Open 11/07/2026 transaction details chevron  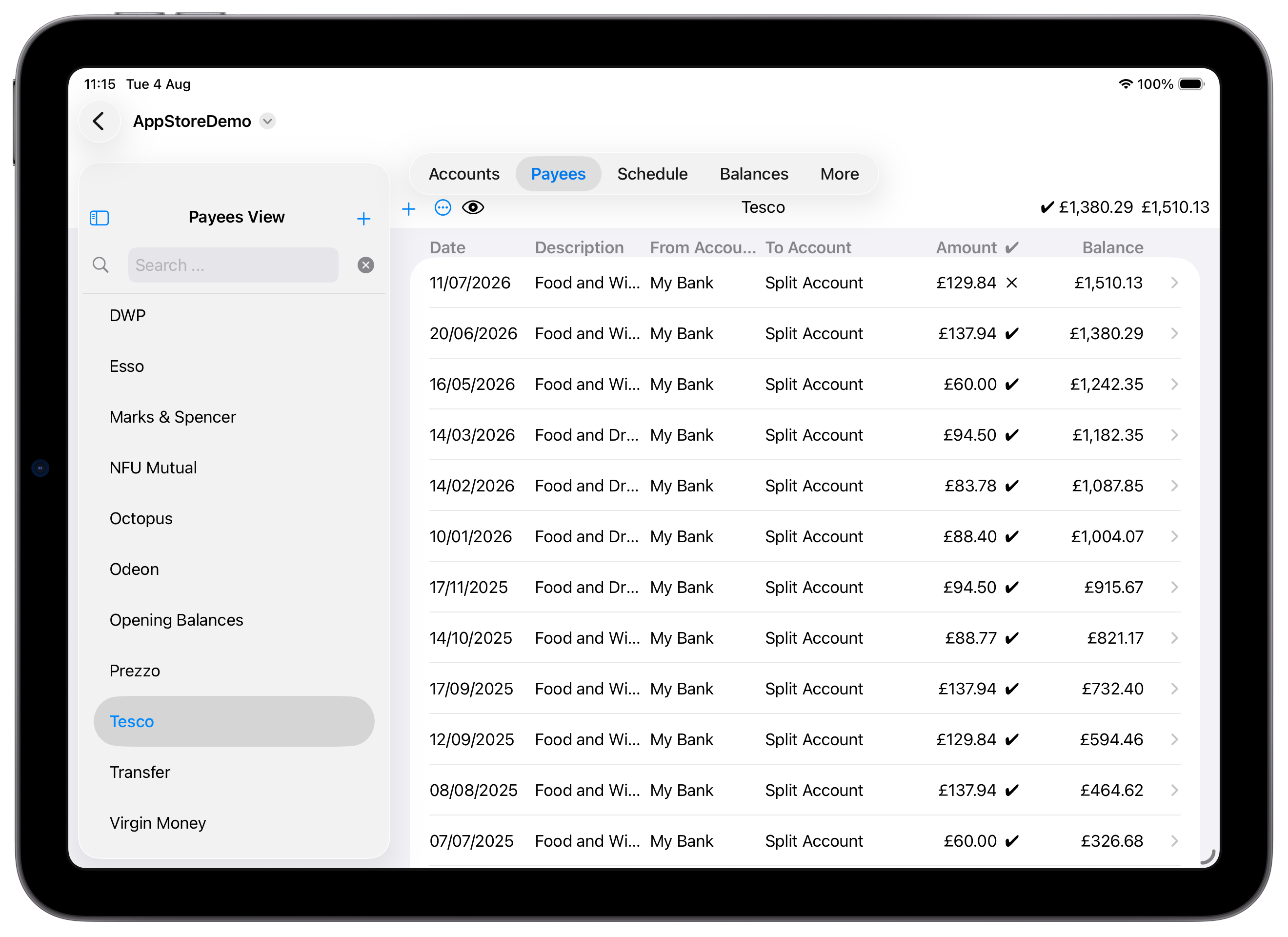pos(1174,283)
